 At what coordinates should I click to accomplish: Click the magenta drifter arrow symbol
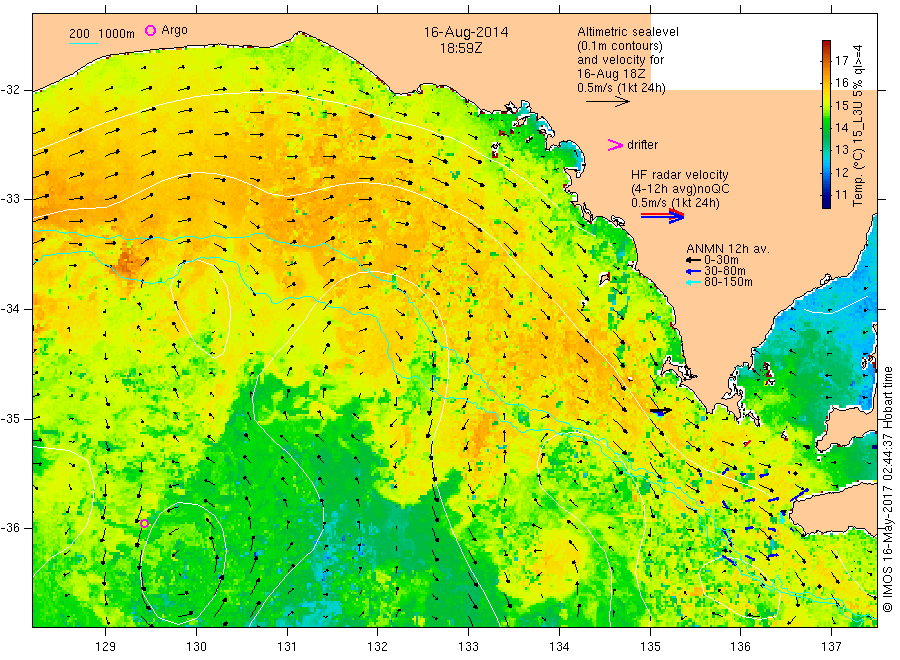(x=615, y=145)
